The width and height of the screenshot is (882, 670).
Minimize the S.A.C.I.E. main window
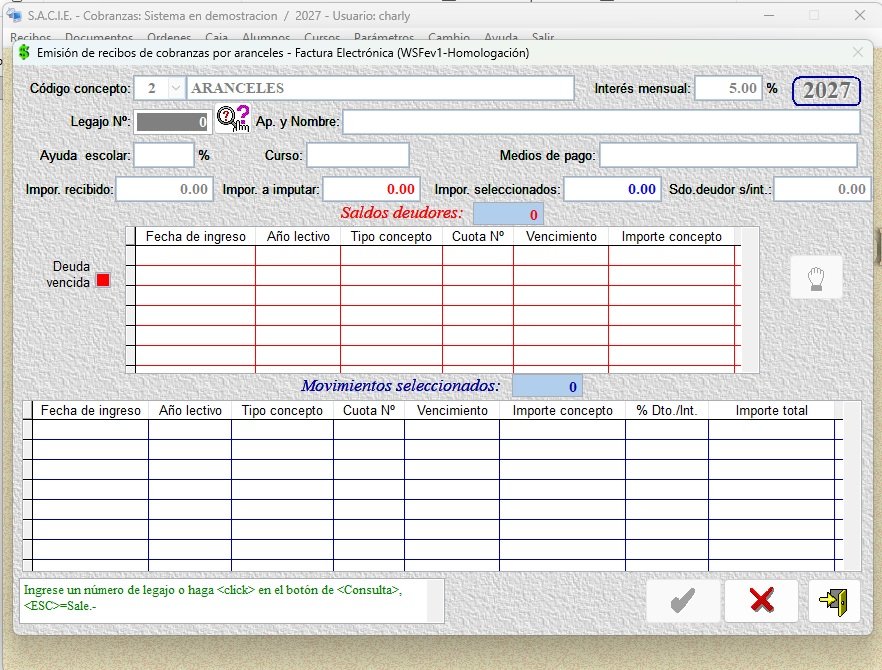coord(769,15)
